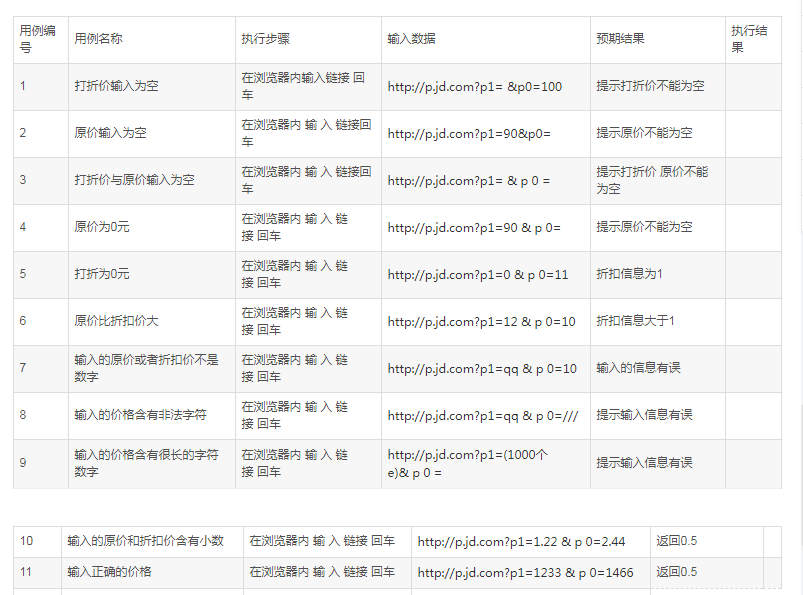This screenshot has width=803, height=595.
Task: Click the URL ending p1=qq & p 0=10
Action: (482, 369)
